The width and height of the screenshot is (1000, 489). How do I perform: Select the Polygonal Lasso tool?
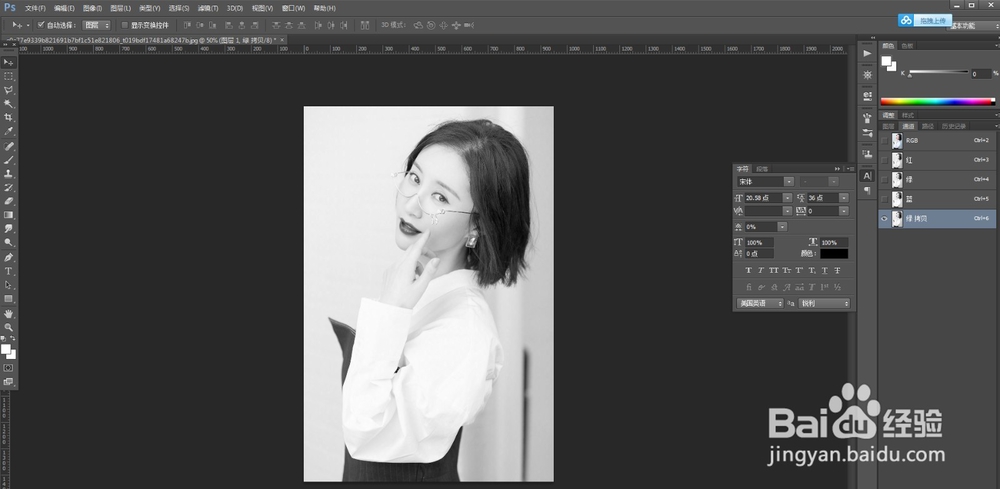[8, 90]
